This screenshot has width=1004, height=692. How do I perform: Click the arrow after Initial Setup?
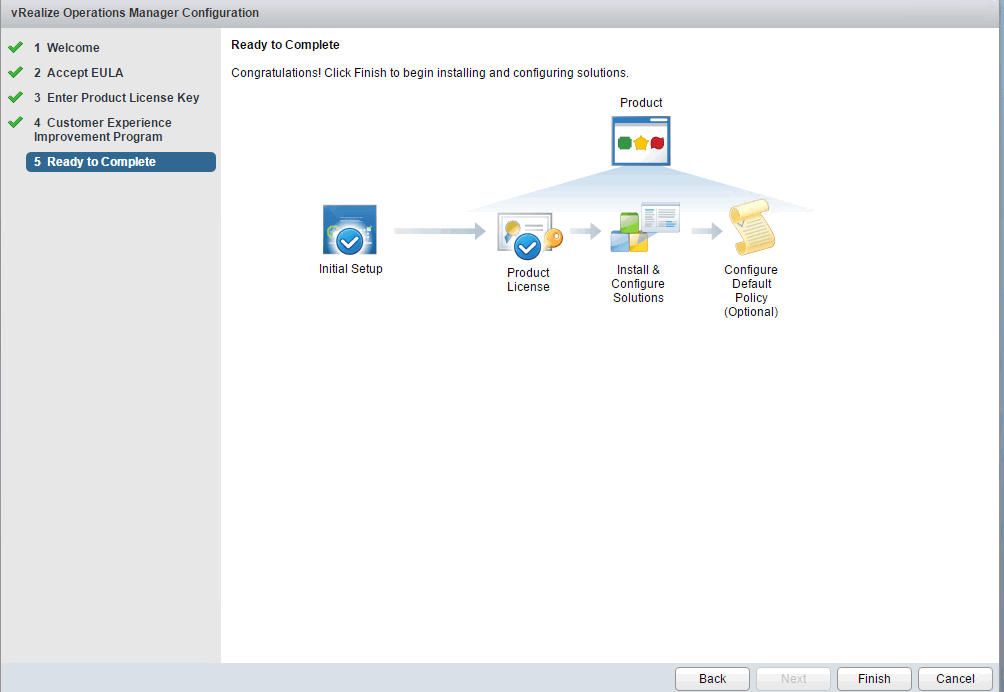440,230
